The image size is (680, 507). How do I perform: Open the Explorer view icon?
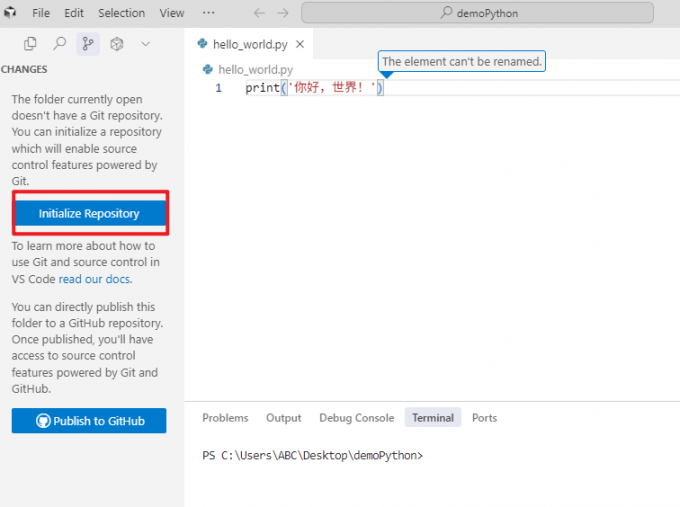(x=30, y=44)
